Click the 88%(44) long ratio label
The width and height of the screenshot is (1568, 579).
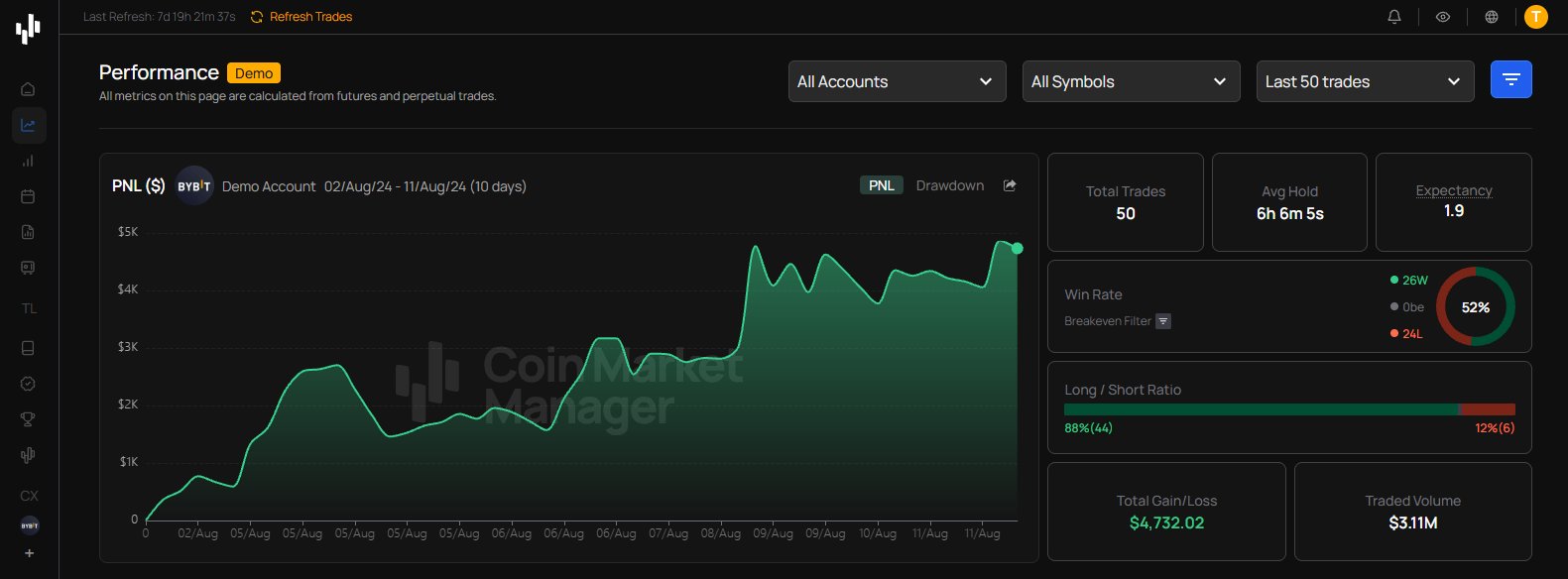[x=1088, y=428]
